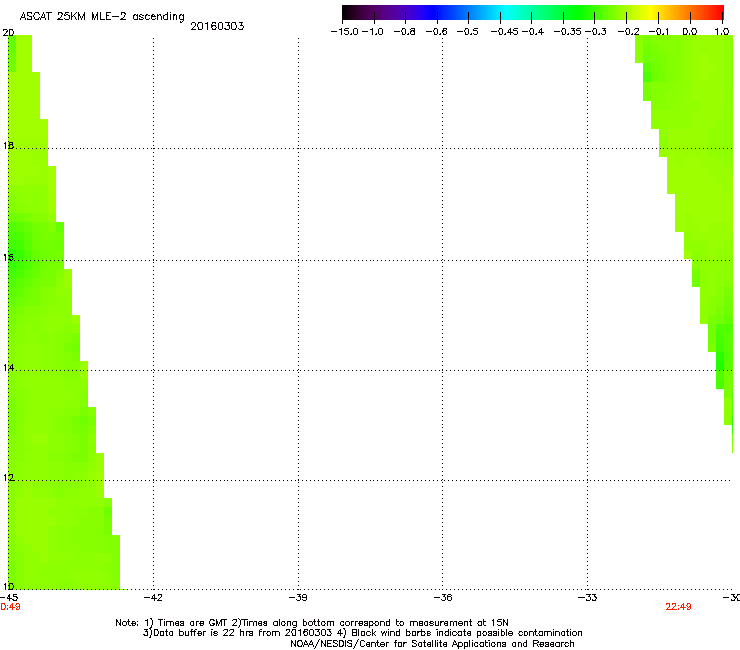Click the red 0:49 time stamp
The image size is (740, 650).
(10, 607)
